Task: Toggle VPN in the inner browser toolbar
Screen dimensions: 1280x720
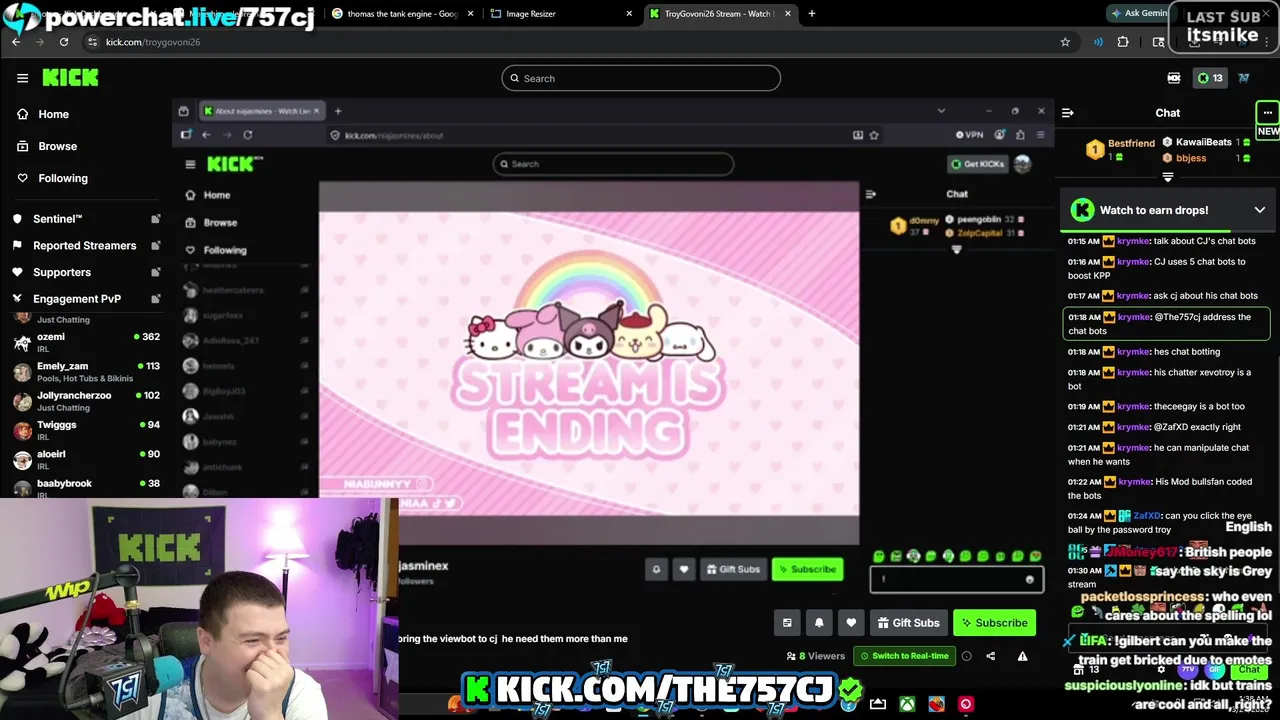Action: 969,135
